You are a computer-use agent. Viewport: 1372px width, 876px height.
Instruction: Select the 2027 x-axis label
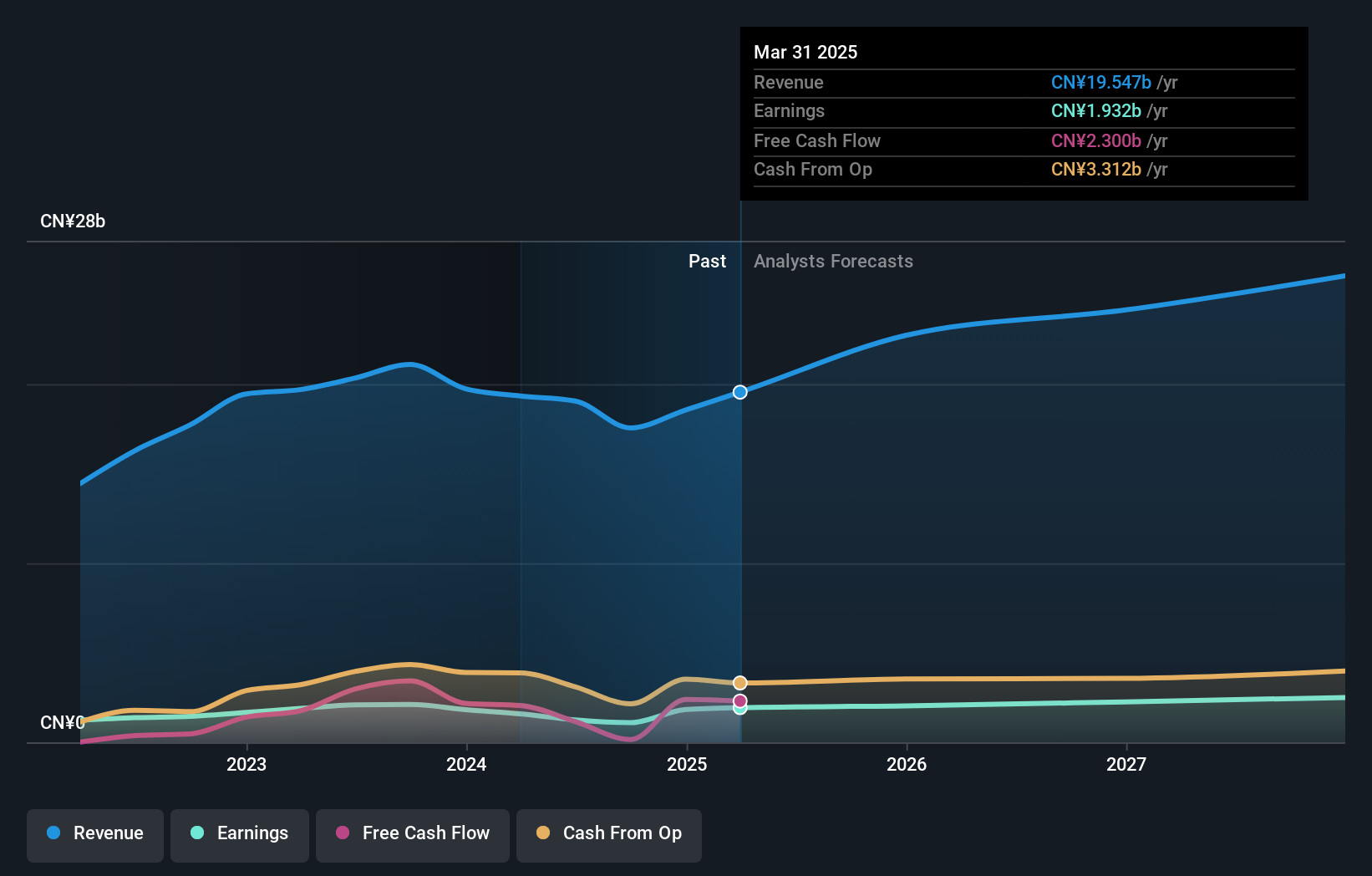(x=1126, y=764)
